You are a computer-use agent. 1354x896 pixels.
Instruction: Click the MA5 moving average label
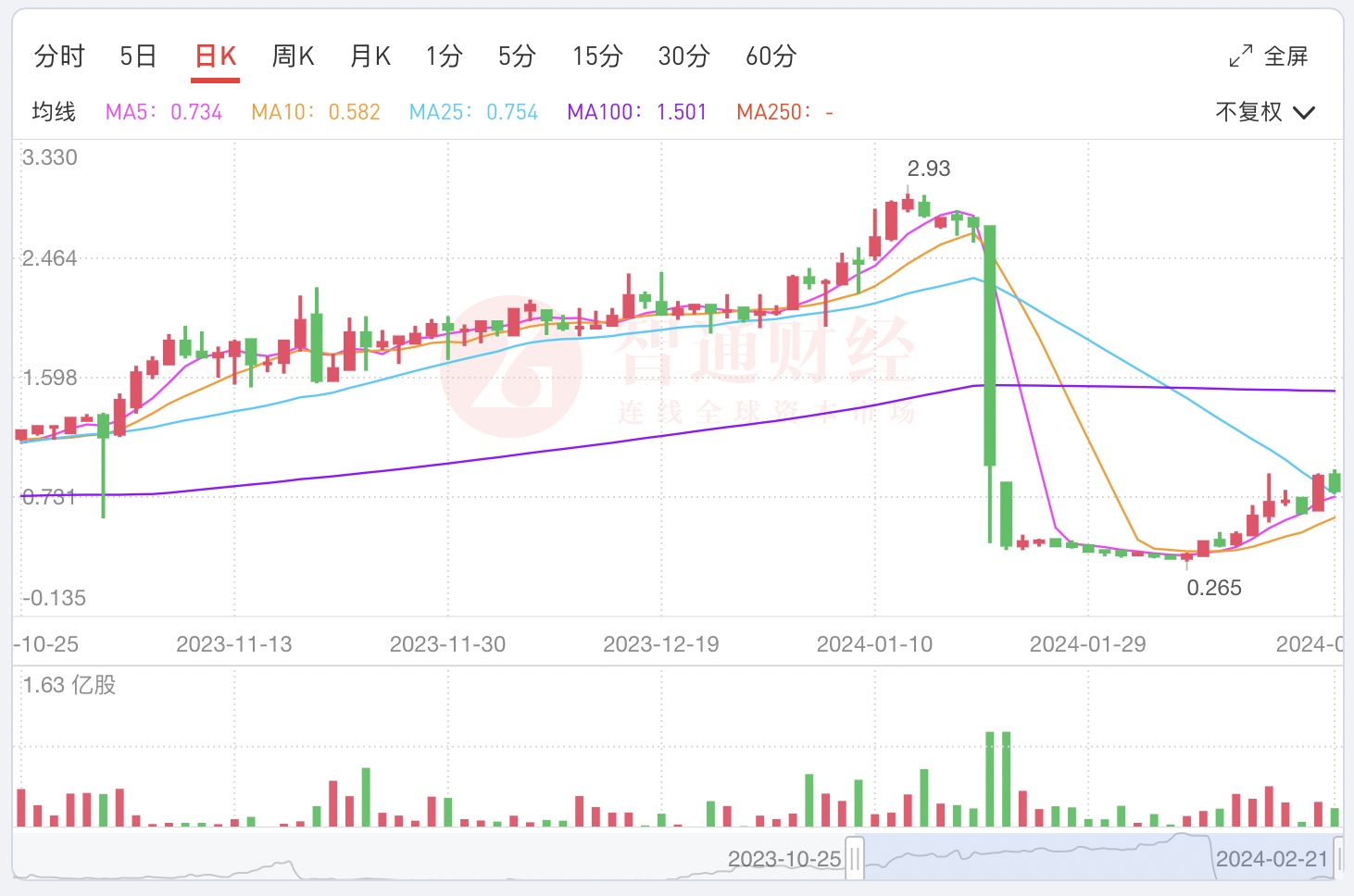(x=164, y=113)
